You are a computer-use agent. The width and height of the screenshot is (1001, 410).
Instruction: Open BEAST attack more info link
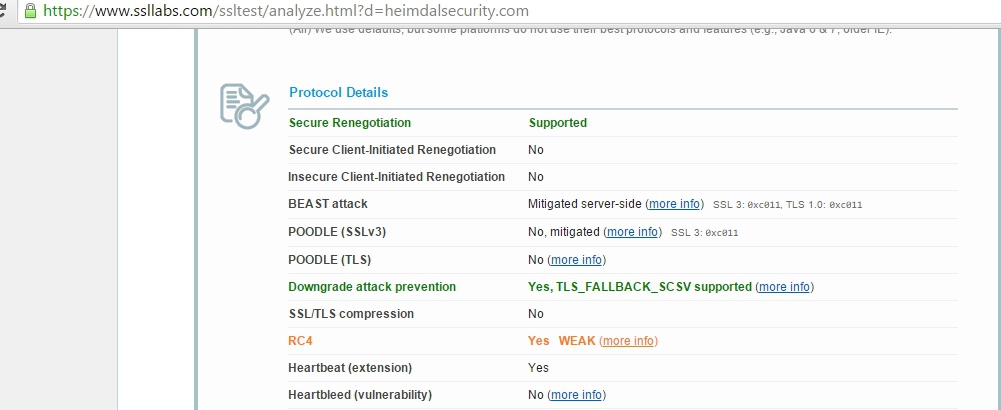[675, 204]
